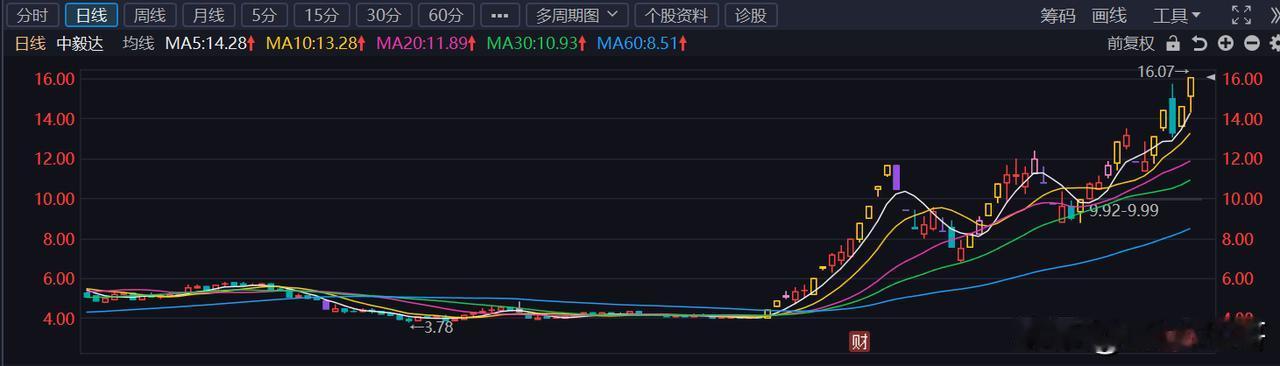The width and height of the screenshot is (1280, 366).
Task: Open chart settings gear icon
Action: [1274, 44]
